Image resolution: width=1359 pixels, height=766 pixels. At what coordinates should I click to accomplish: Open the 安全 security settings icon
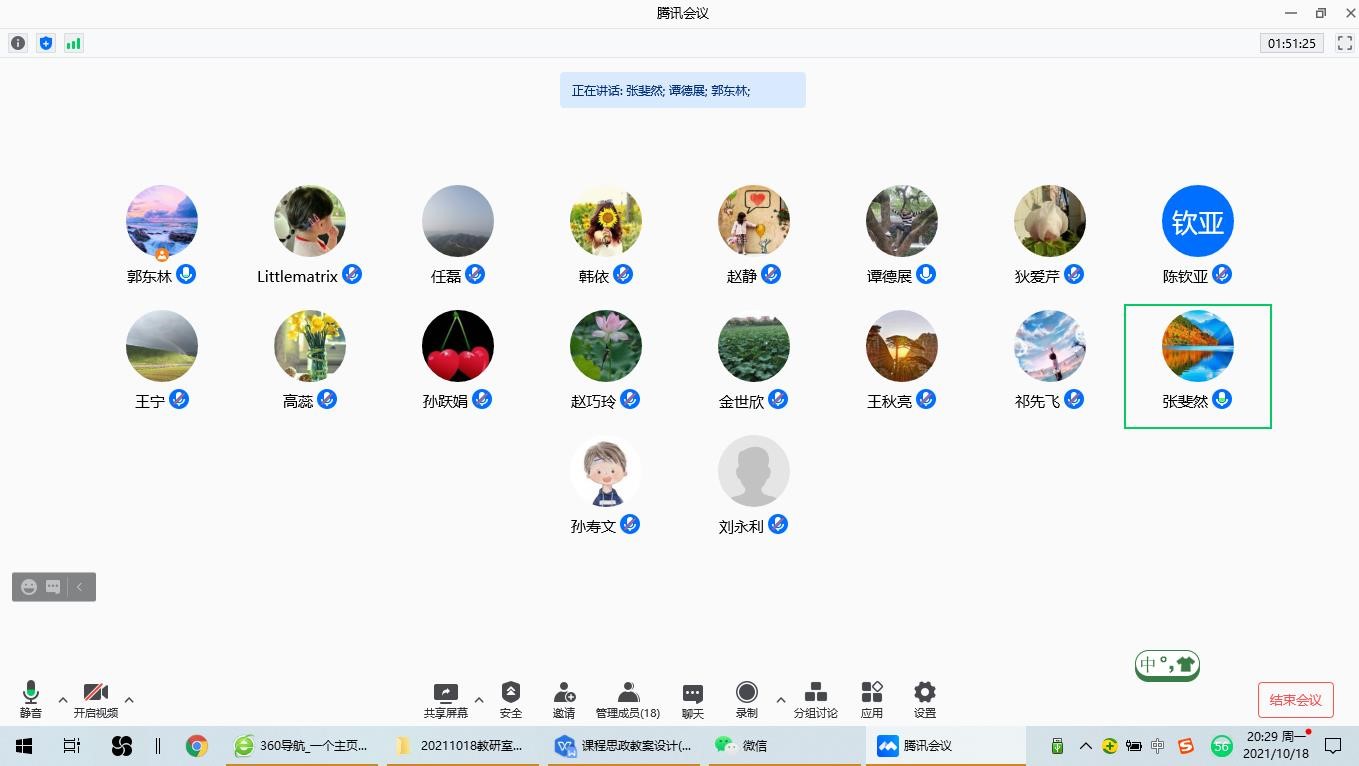pos(511,699)
